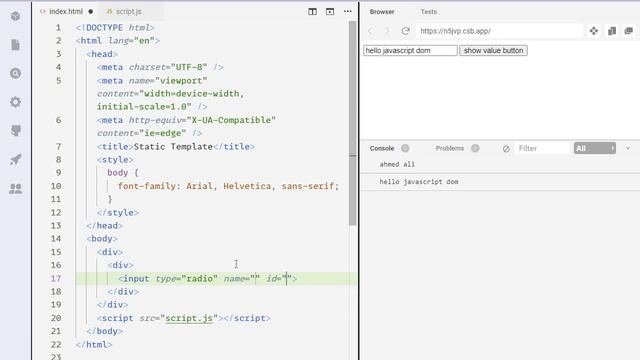Click the 'hello javascript dom' console log entry

(x=419, y=182)
